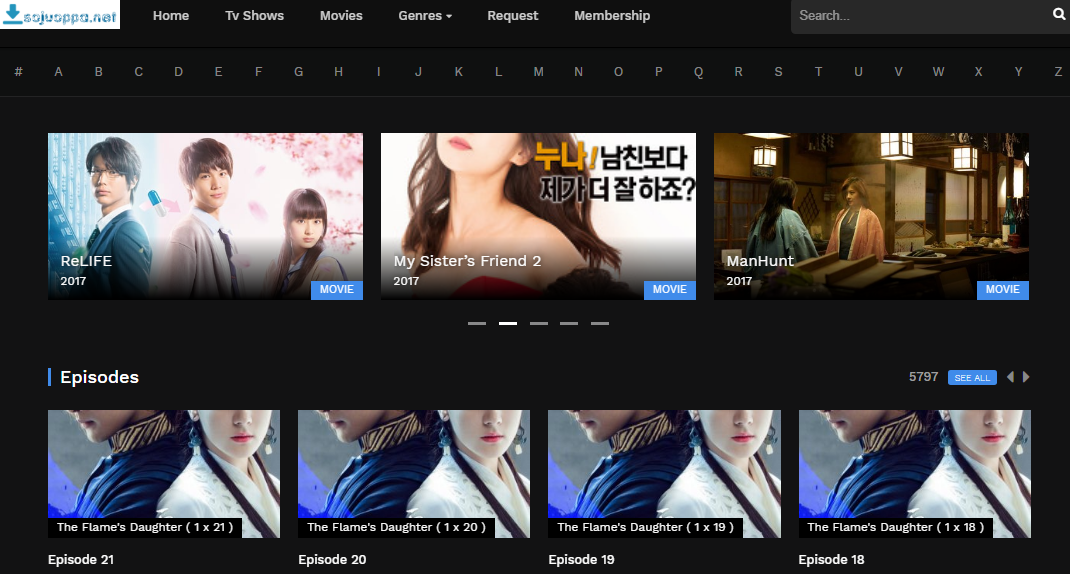Click the SEE ALL episodes button
Viewport: 1070px width, 574px height.
click(972, 377)
